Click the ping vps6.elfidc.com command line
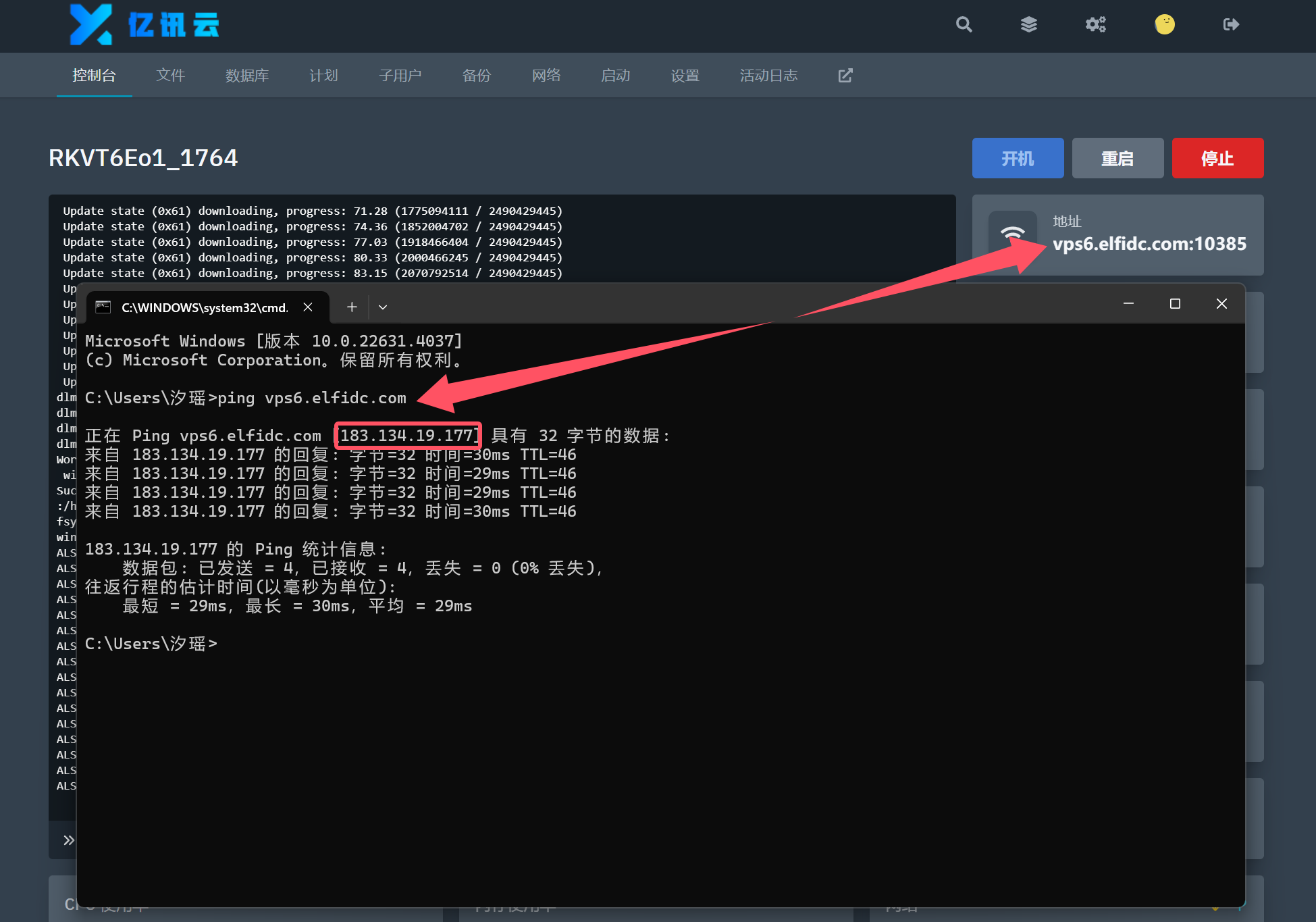 (x=246, y=398)
